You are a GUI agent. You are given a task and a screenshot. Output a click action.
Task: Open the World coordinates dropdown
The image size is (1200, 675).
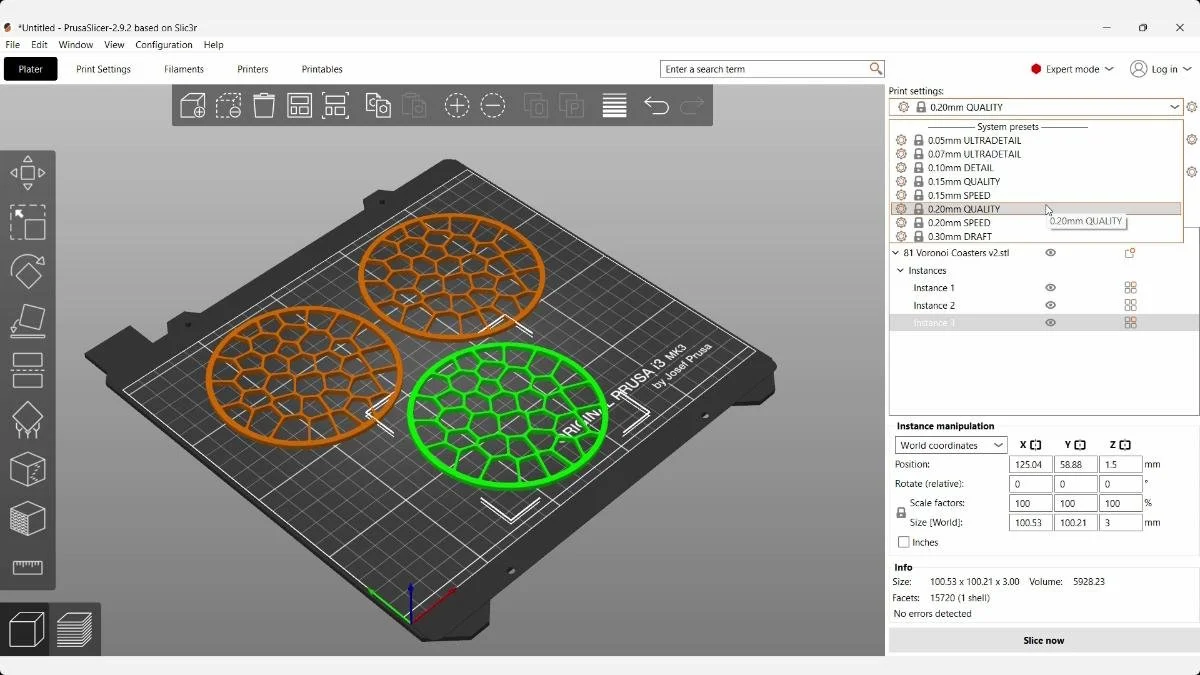tap(951, 445)
